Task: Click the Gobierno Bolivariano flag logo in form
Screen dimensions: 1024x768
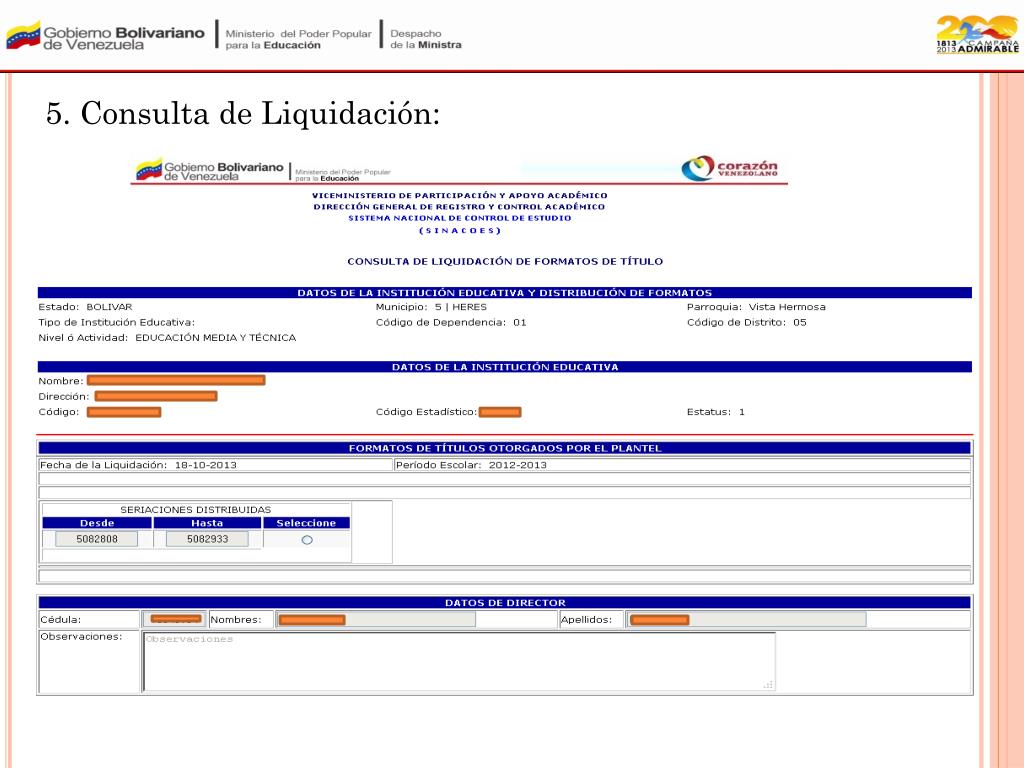Action: click(x=149, y=170)
